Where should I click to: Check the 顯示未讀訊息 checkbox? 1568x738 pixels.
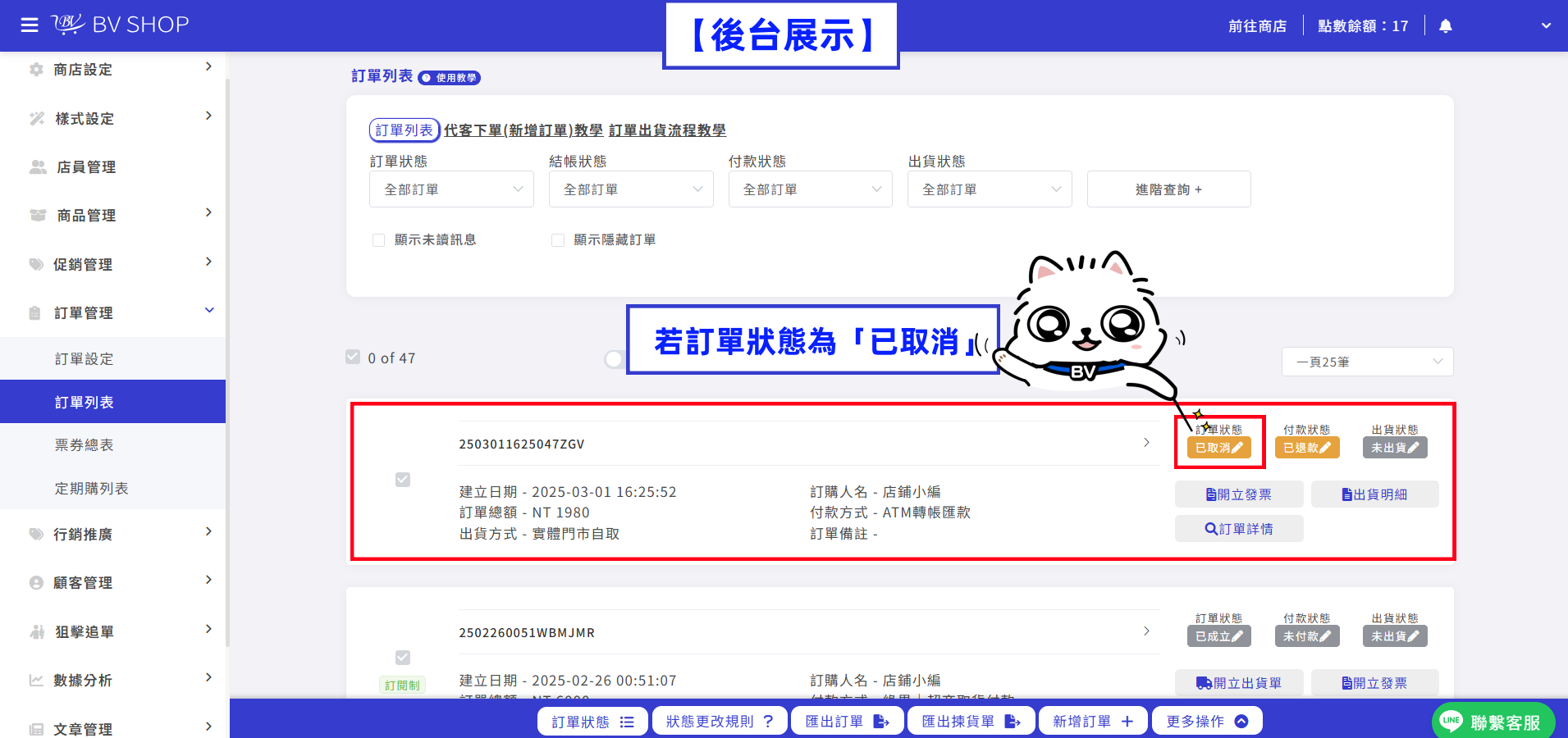click(x=379, y=240)
